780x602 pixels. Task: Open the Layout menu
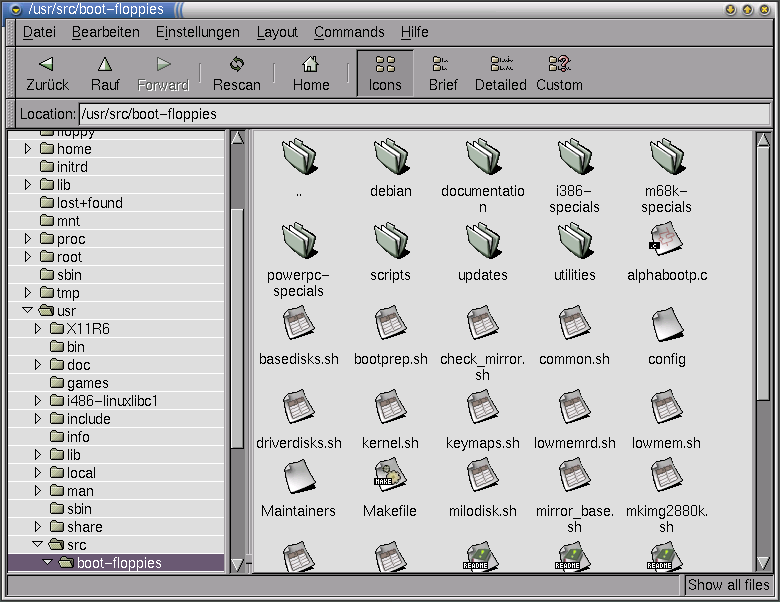pos(277,32)
